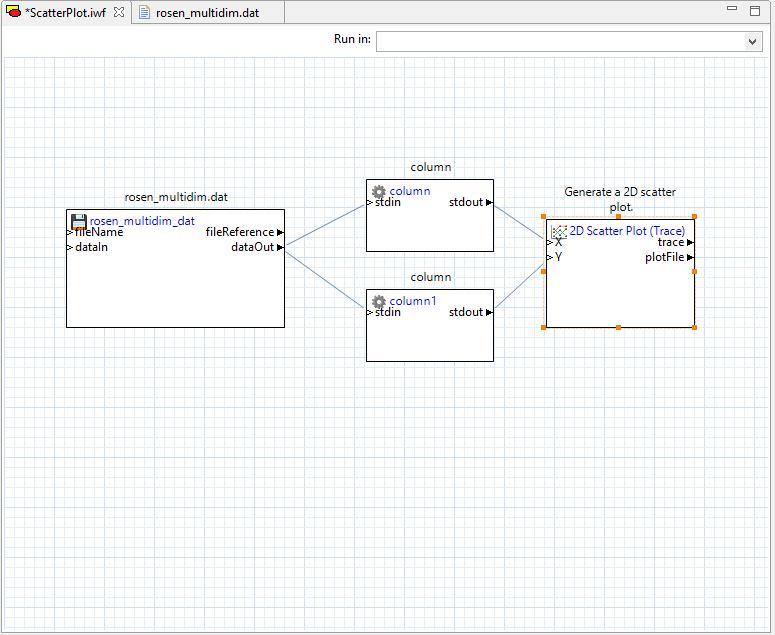Viewport: 775px width, 635px height.
Task: Click the ScatterPlot.iwf tab file icon
Action: pos(14,12)
